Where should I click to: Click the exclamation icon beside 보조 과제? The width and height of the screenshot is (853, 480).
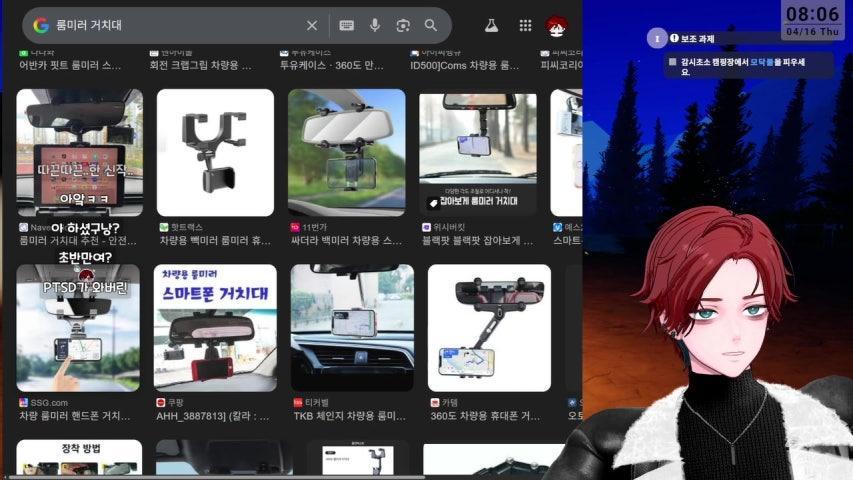tap(675, 38)
